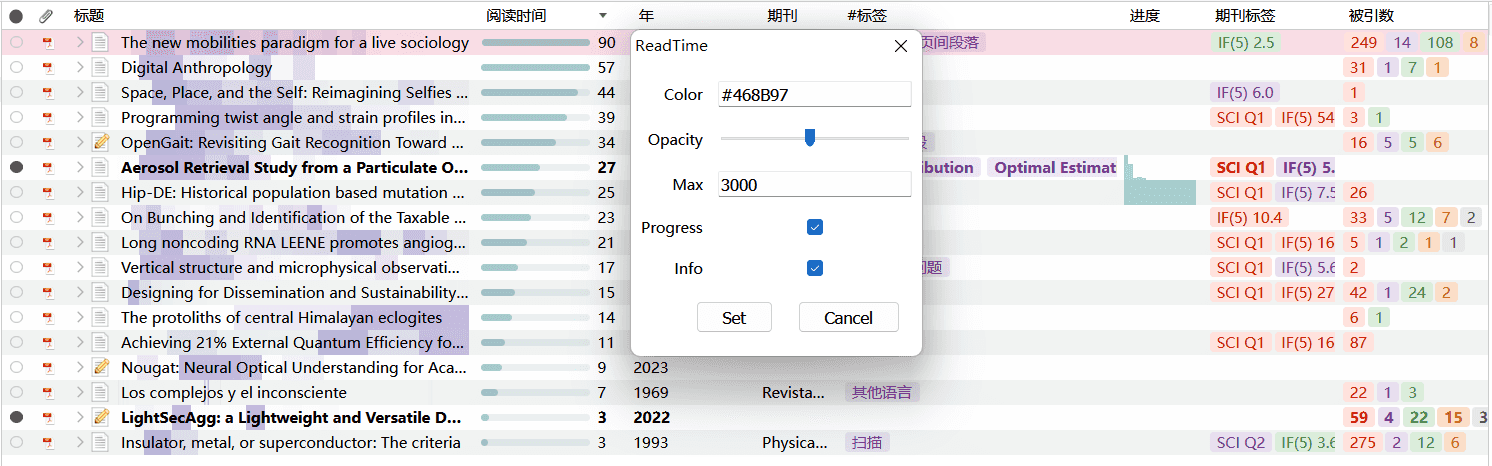
Task: Uncheck the Progress checkbox
Action: [815, 228]
